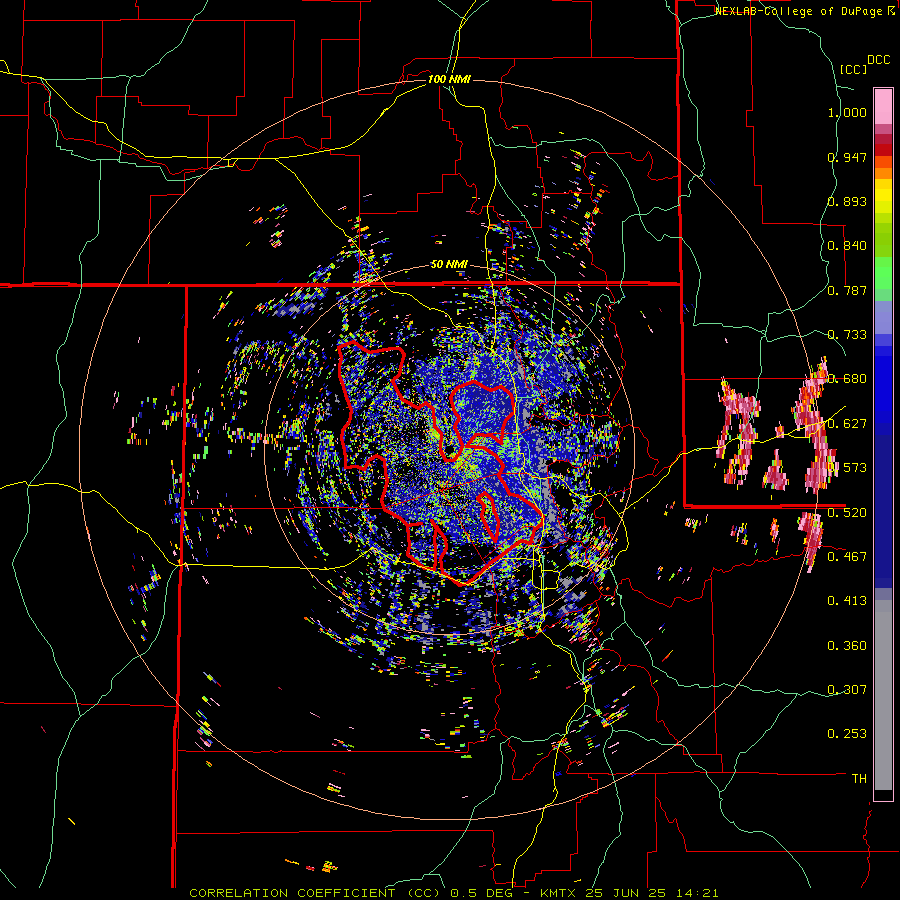Screen dimensions: 900x900
Task: Select the 0.467 scale value
Action: click(x=847, y=557)
